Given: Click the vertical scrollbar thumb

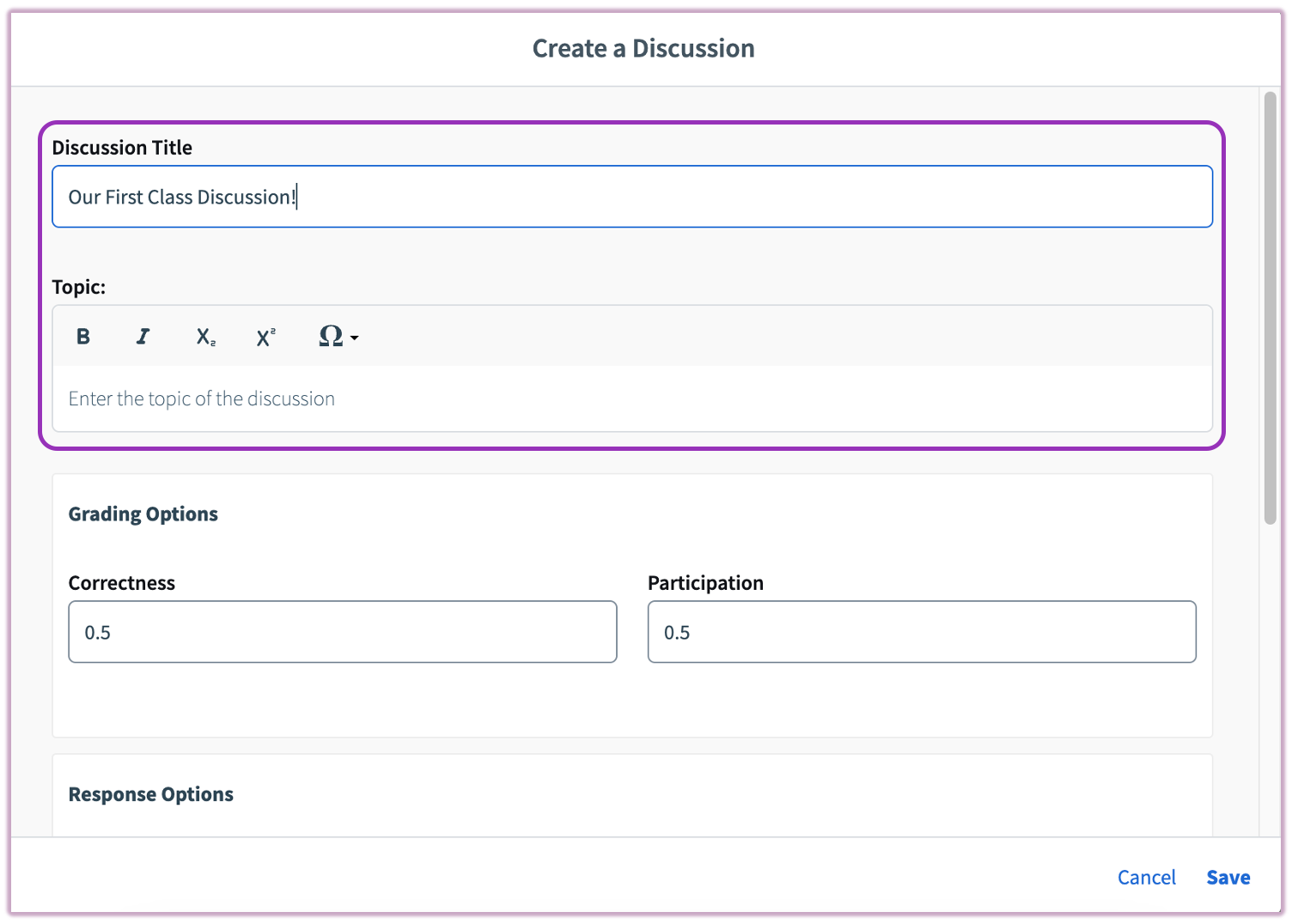Looking at the screenshot, I should click(x=1270, y=307).
